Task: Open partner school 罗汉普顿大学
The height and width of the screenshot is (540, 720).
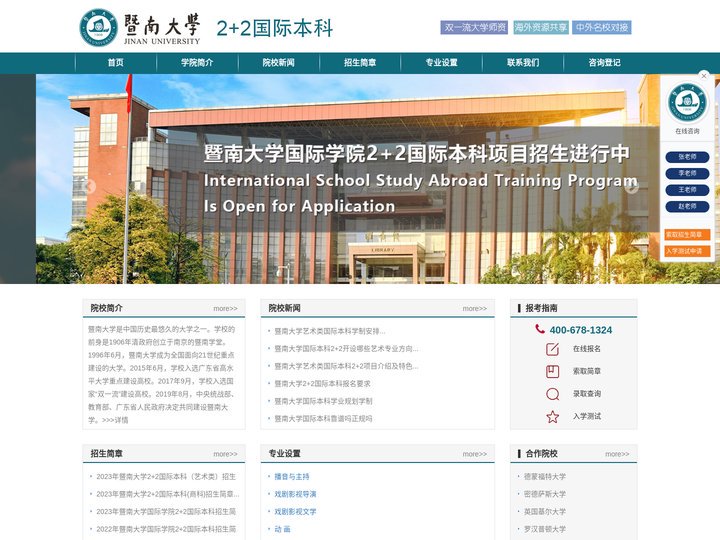Action: click(545, 529)
